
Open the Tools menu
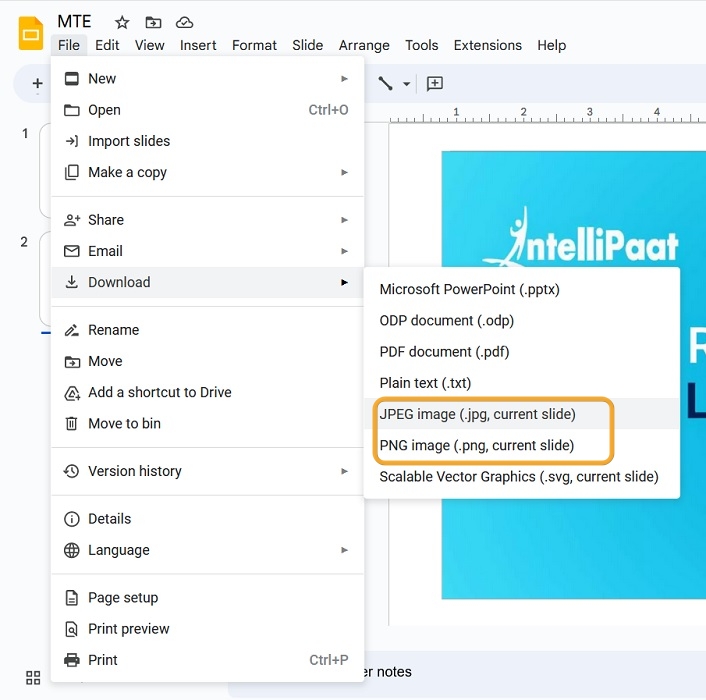(x=421, y=45)
